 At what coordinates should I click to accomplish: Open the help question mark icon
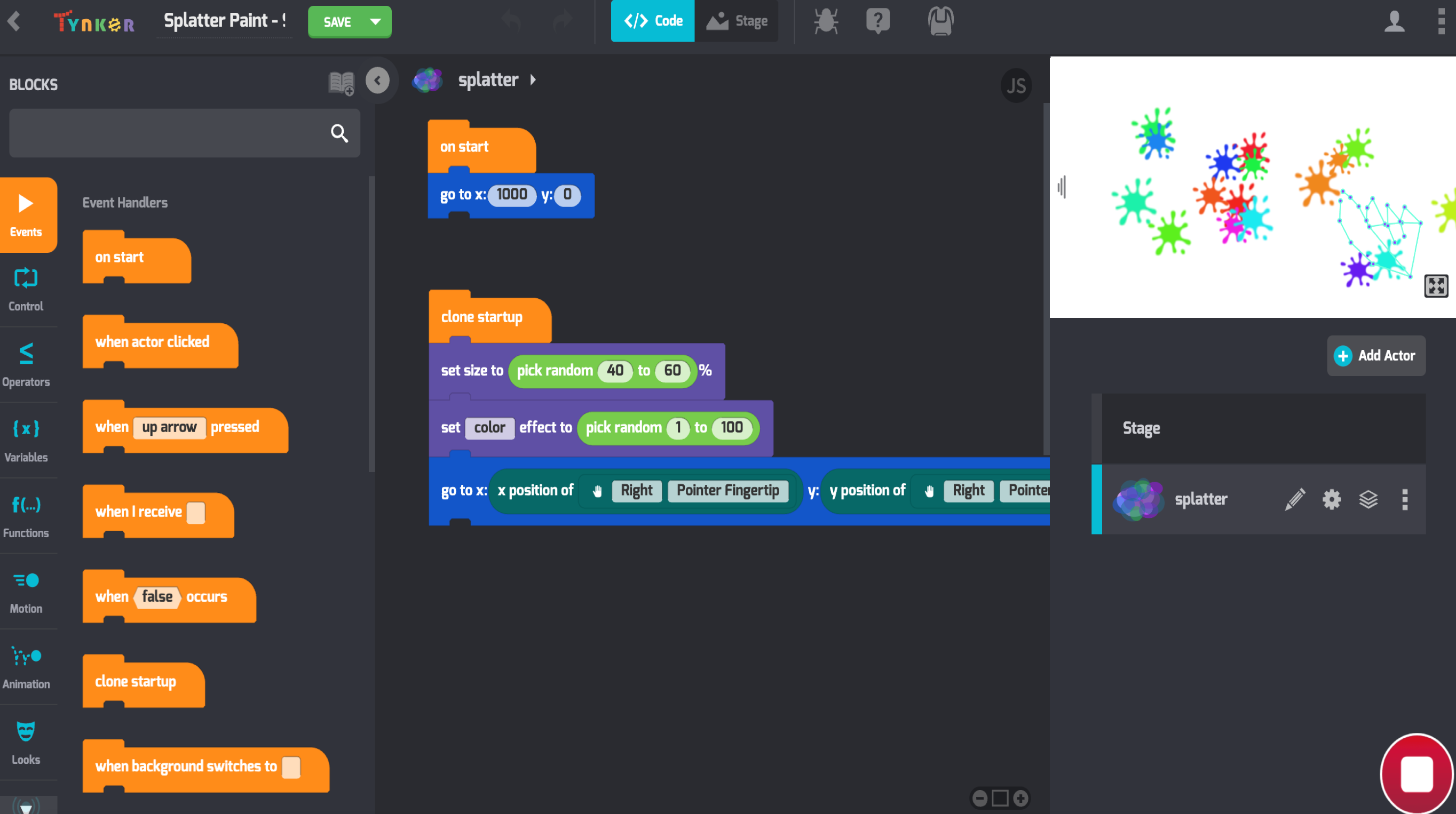point(878,21)
